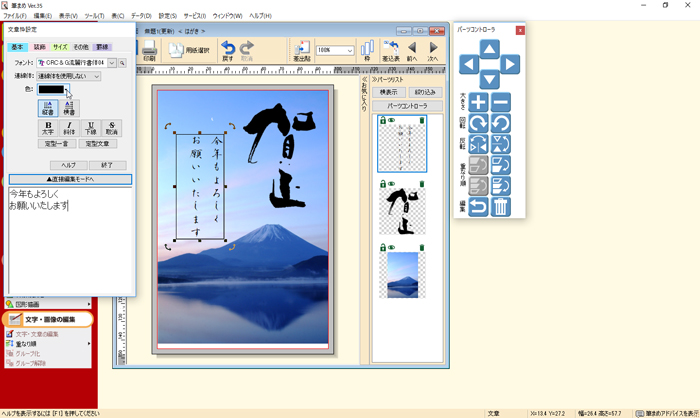The image size is (700, 418).
Task: Toggle bold 太字 text style
Action: pos(48,128)
